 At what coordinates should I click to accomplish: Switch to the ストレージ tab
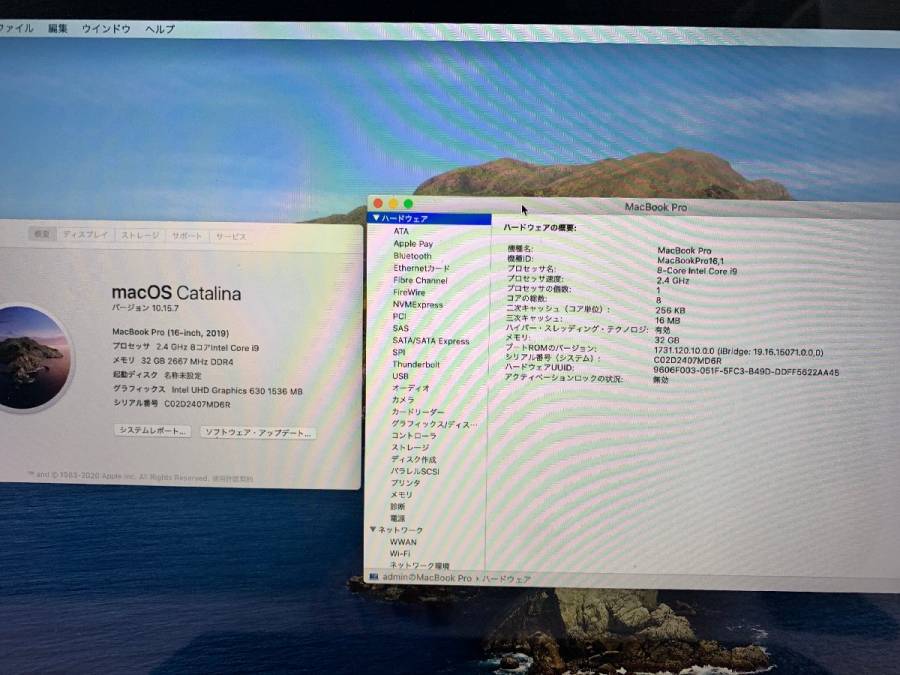pos(140,235)
